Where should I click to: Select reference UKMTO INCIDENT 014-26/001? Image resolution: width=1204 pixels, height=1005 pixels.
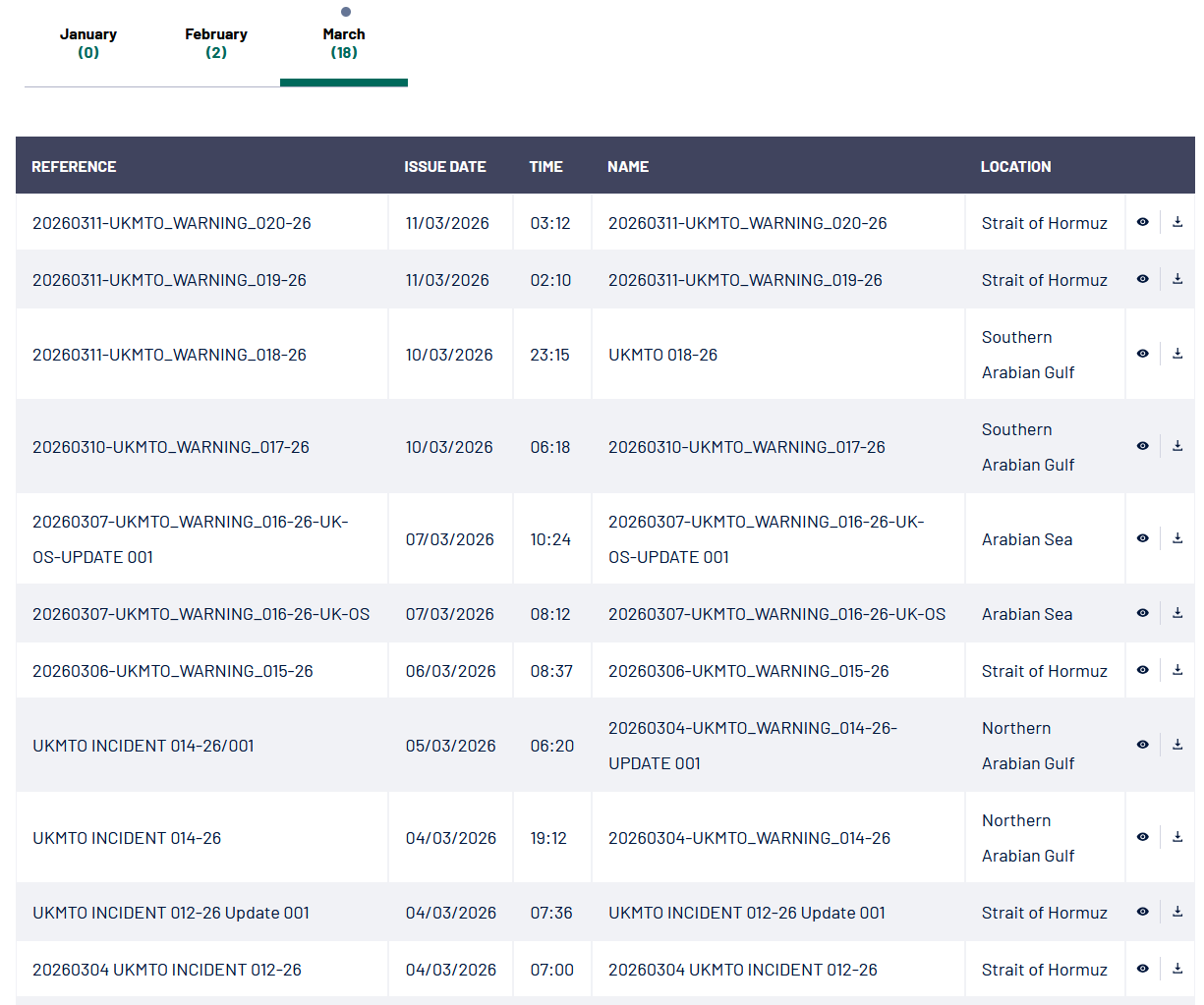[x=143, y=746]
